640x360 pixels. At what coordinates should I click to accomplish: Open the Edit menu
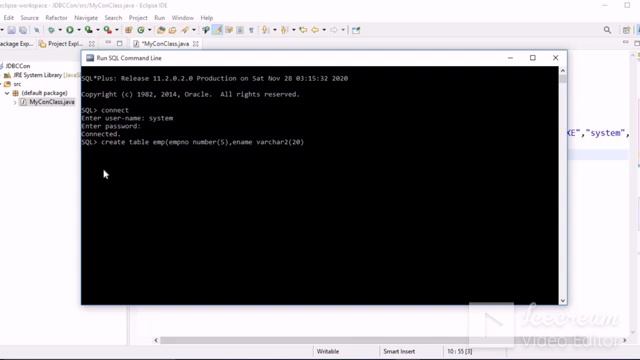pos(9,18)
